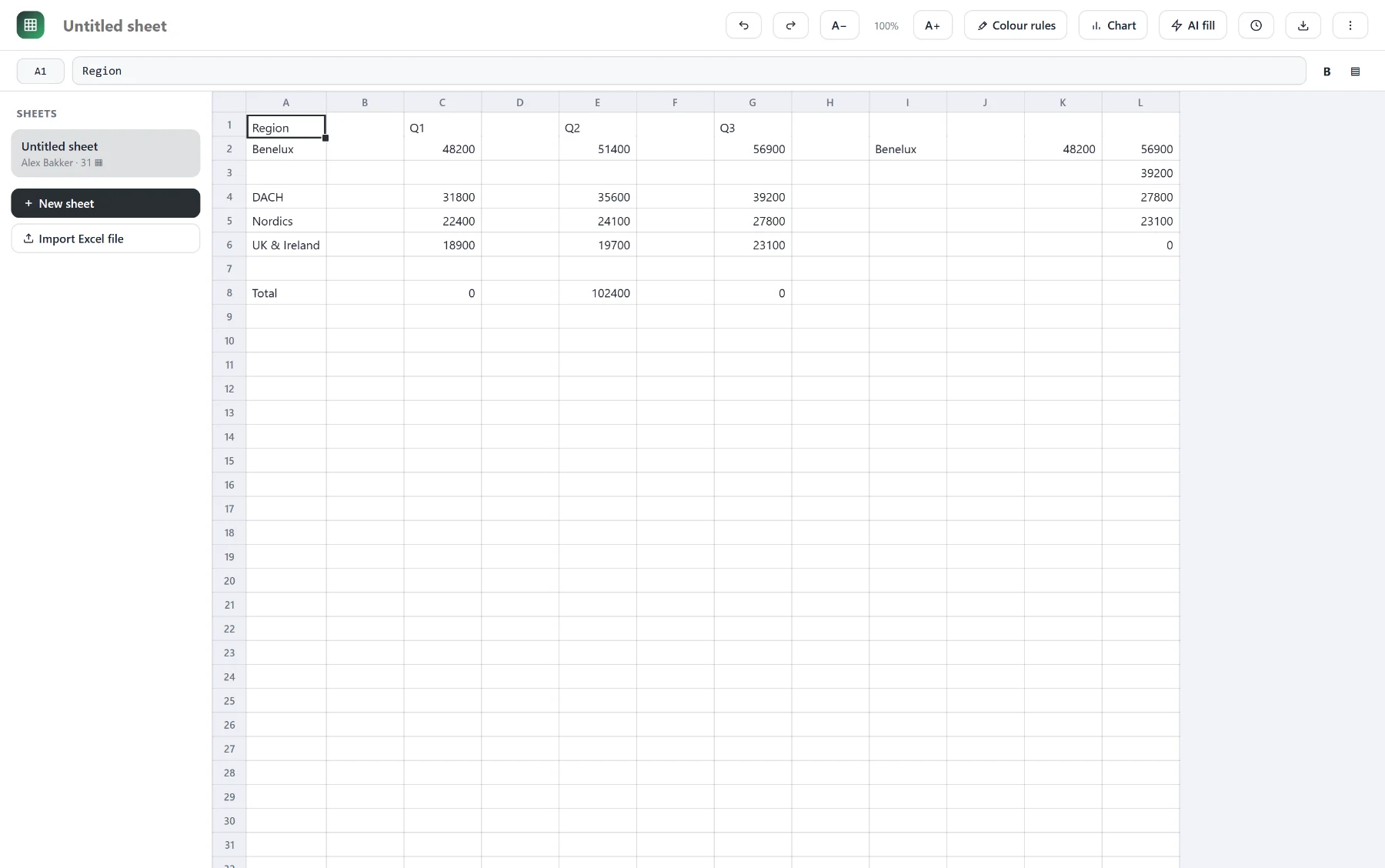Viewport: 1385px width, 868px height.
Task: Launch AI fill
Action: point(1193,25)
